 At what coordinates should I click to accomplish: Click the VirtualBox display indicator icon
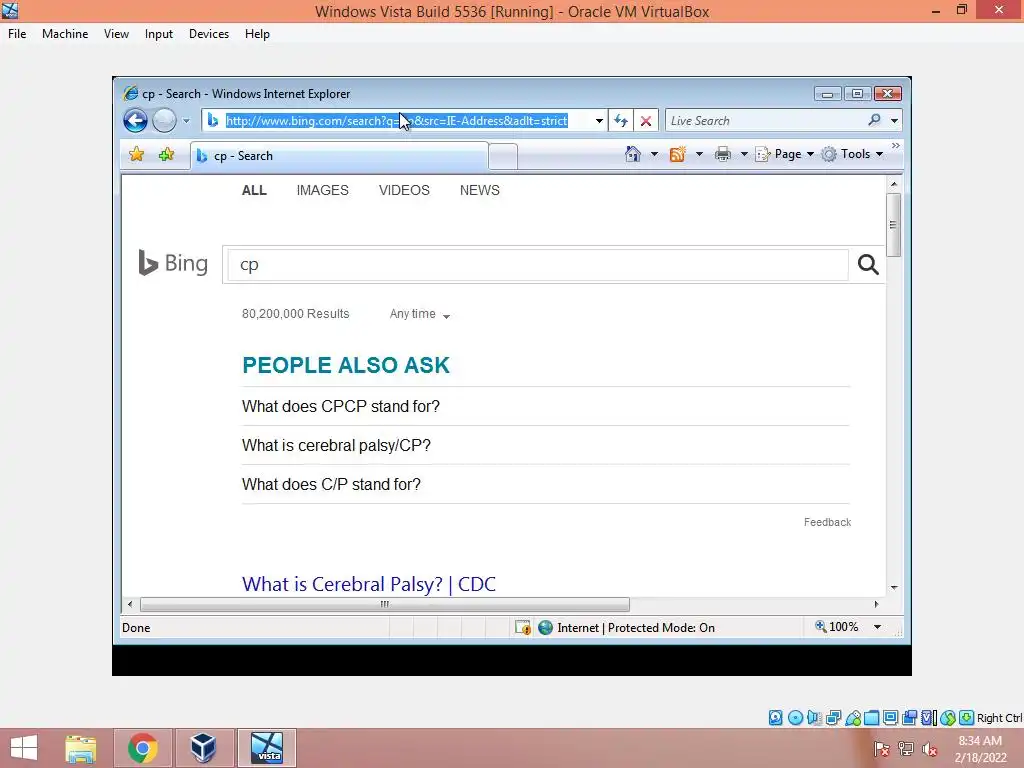tap(890, 718)
